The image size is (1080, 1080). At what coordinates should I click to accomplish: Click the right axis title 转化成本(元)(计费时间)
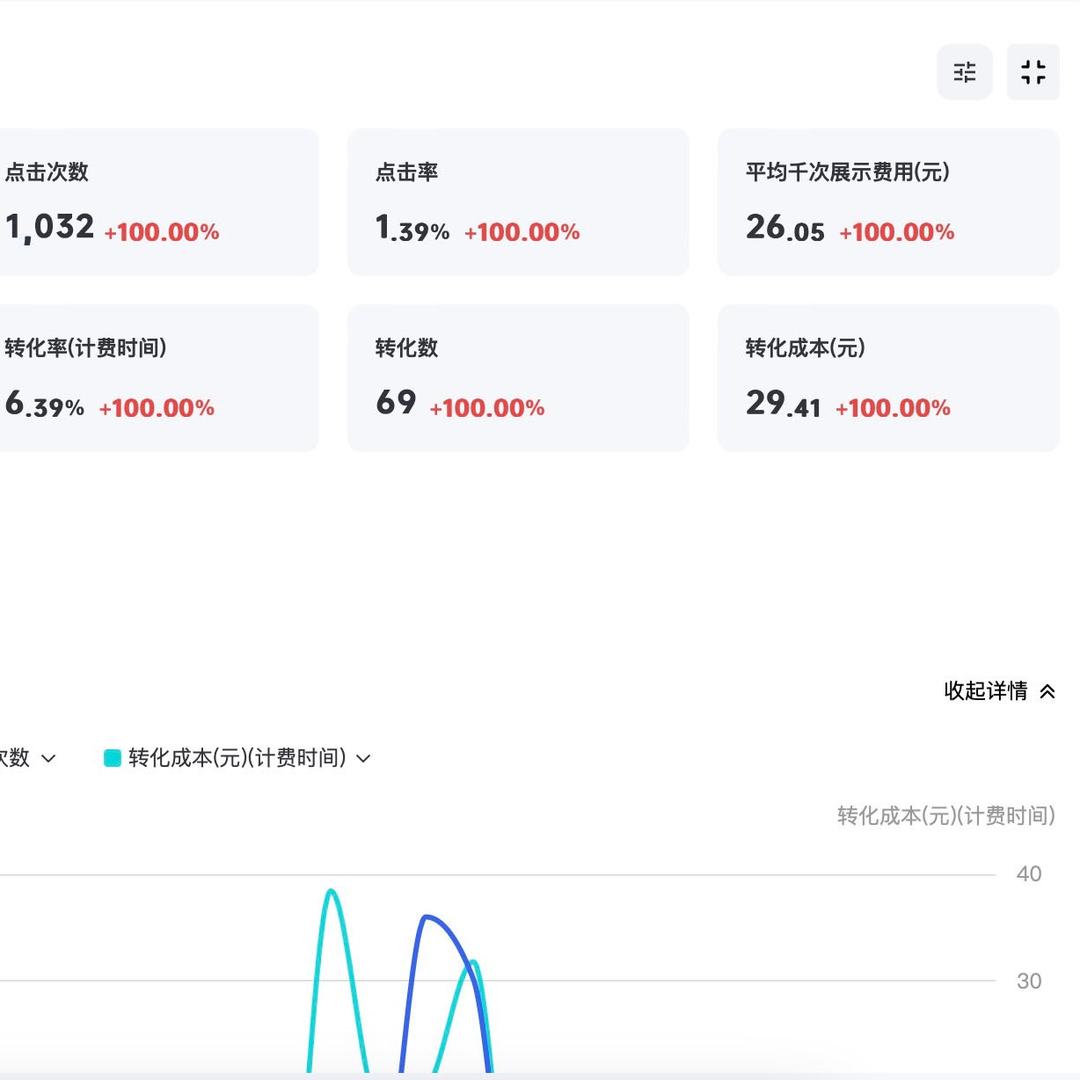point(946,816)
